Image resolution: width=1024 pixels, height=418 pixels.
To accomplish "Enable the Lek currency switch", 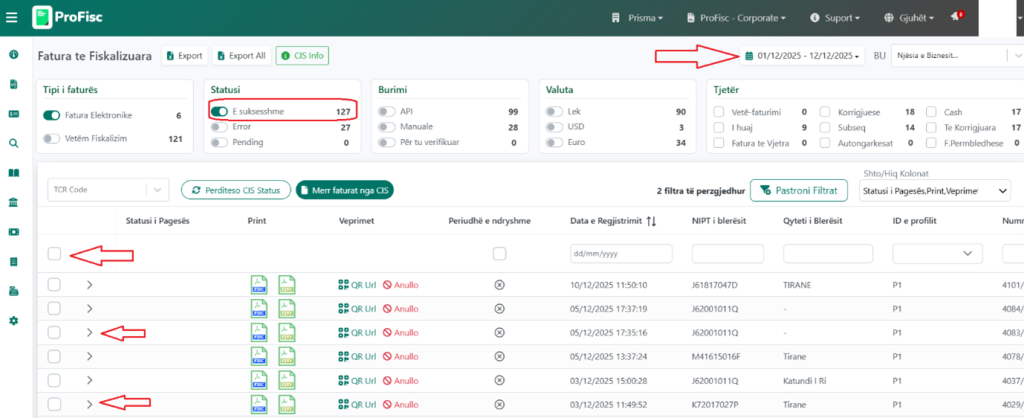I will point(555,112).
